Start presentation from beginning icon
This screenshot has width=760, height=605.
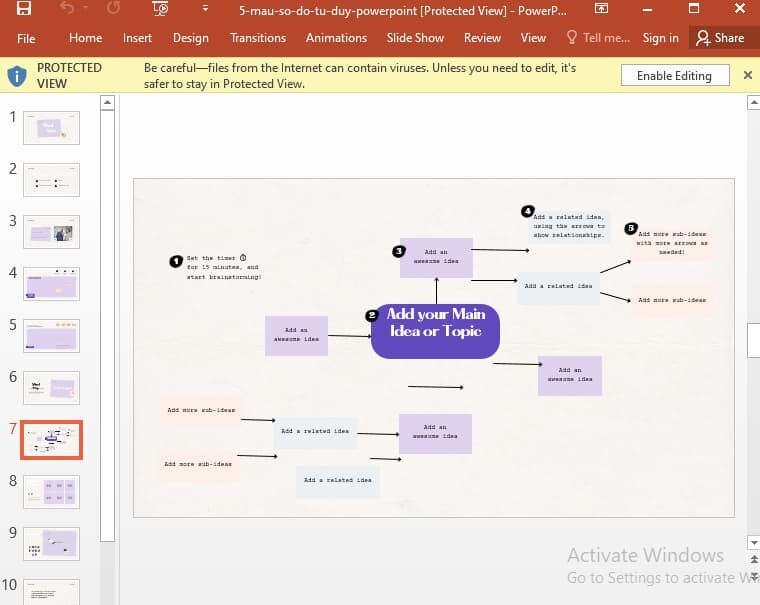point(160,8)
